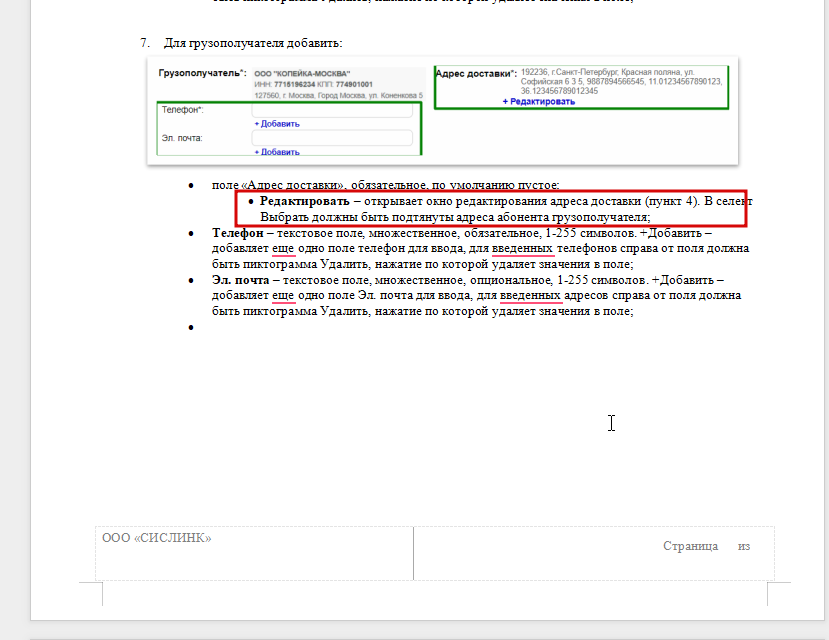Click the heading "Для грузополучателя добавить:"

[253, 43]
